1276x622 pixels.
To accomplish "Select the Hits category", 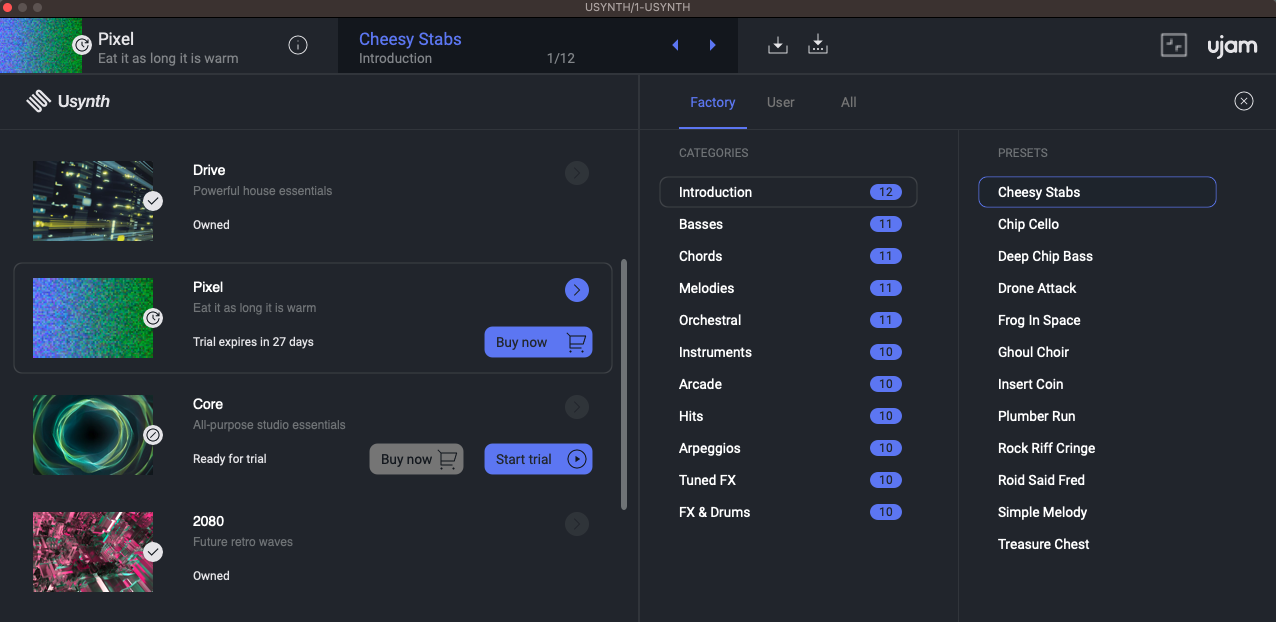I will tap(788, 416).
